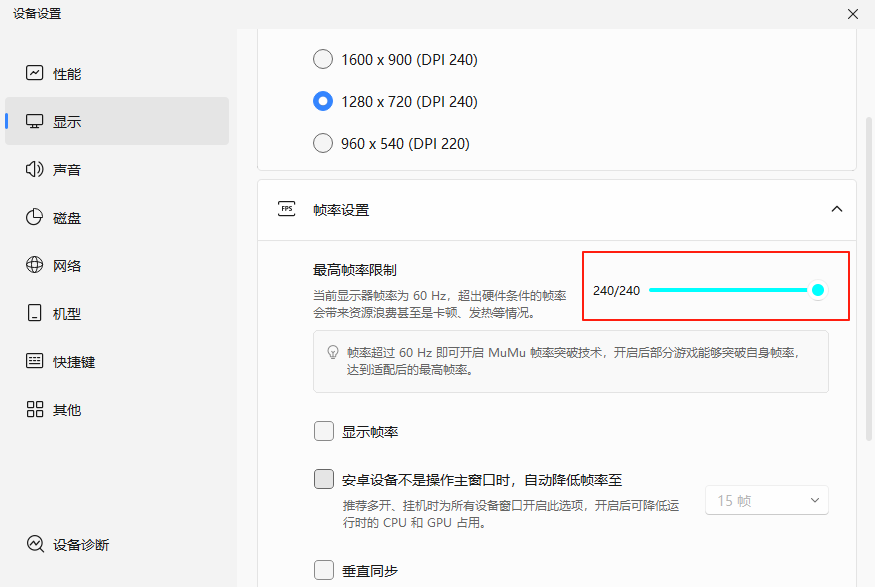Click the 快捷键 keyboard icon

click(35, 361)
